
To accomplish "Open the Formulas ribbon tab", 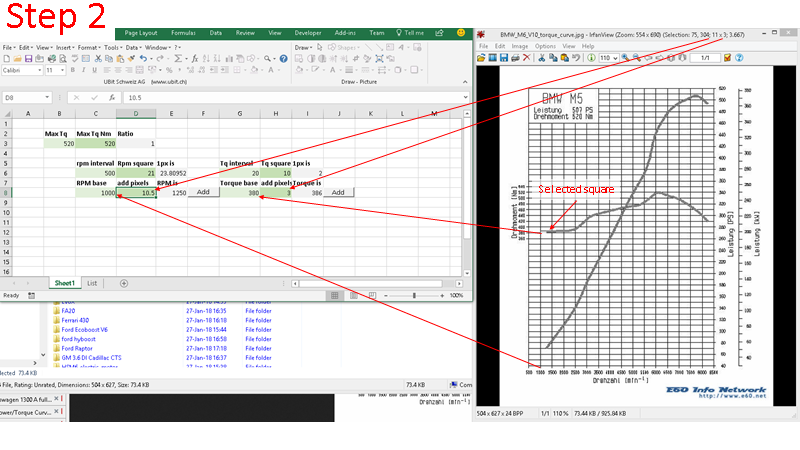I will pos(183,33).
